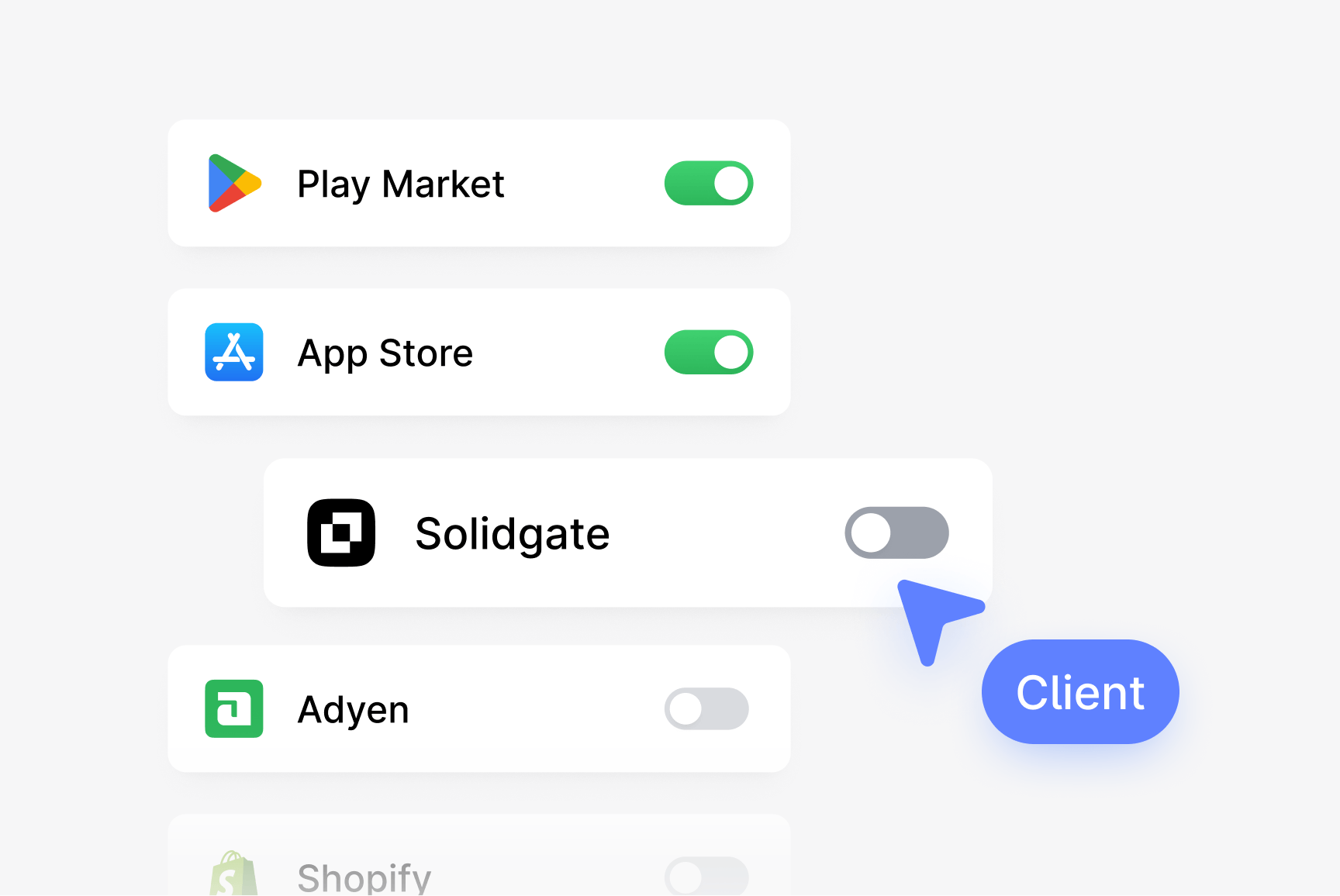
Task: Select the Shopify integration card
Action: click(479, 855)
